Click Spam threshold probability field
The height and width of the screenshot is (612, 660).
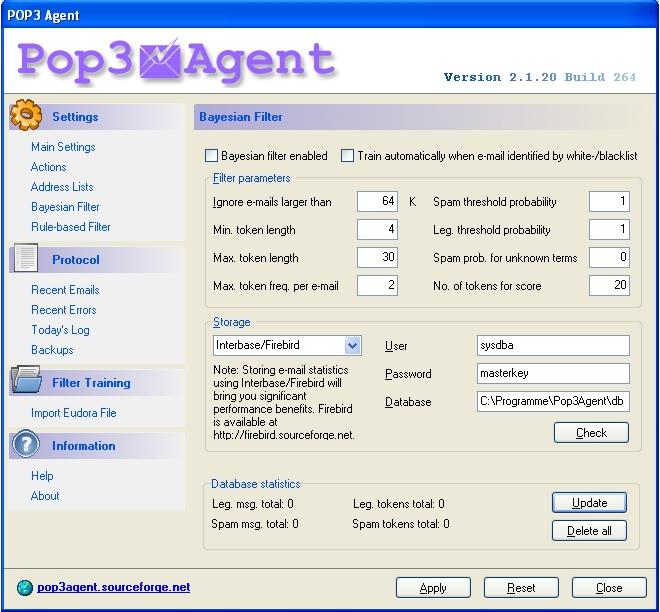point(609,202)
